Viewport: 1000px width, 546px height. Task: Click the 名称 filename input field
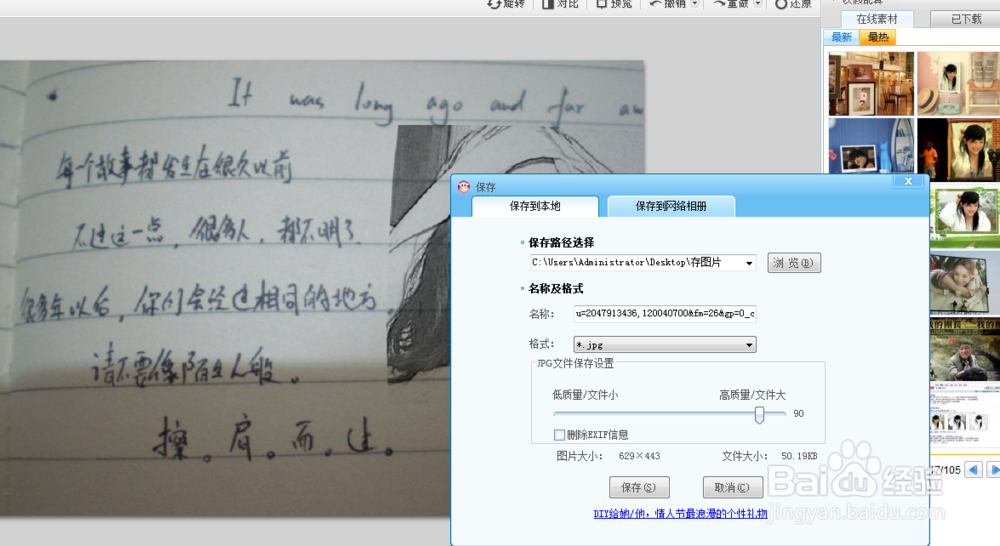pyautogui.click(x=665, y=313)
